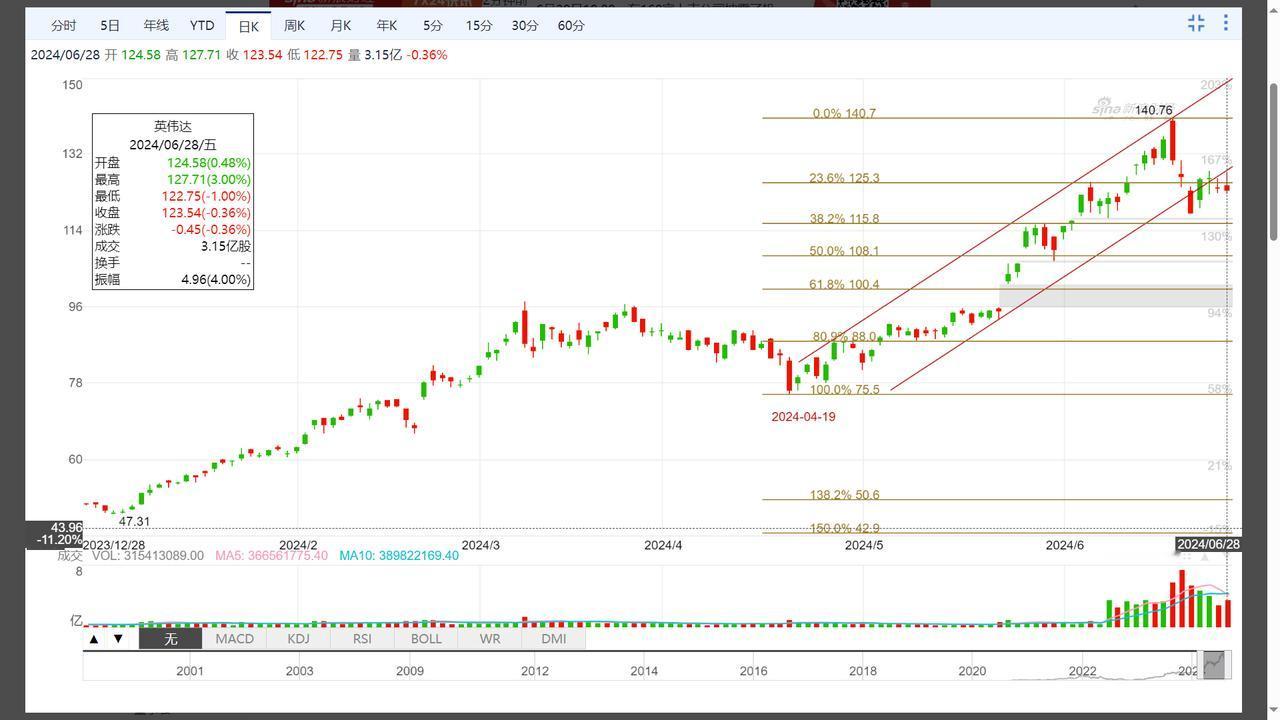Screen dimensions: 1280x720
Task: Click the 138.2% 50.6 Fibonacci level label
Action: (x=844, y=495)
